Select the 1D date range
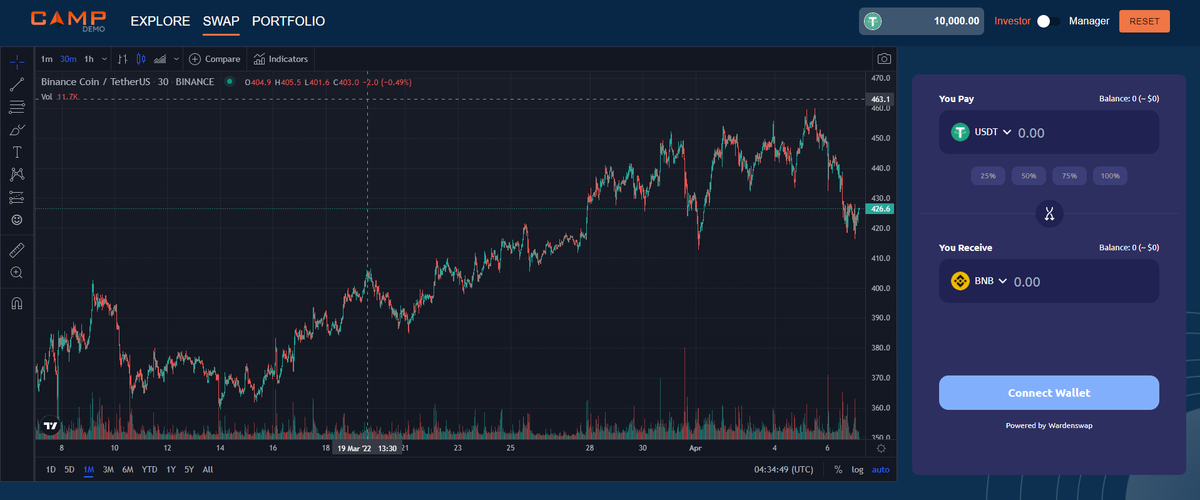1200x500 pixels. (x=52, y=469)
